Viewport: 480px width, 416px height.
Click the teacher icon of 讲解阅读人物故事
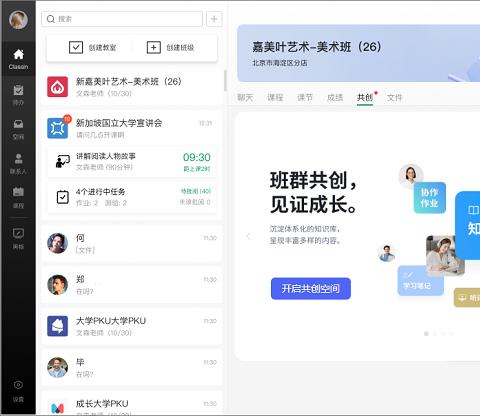(62, 162)
